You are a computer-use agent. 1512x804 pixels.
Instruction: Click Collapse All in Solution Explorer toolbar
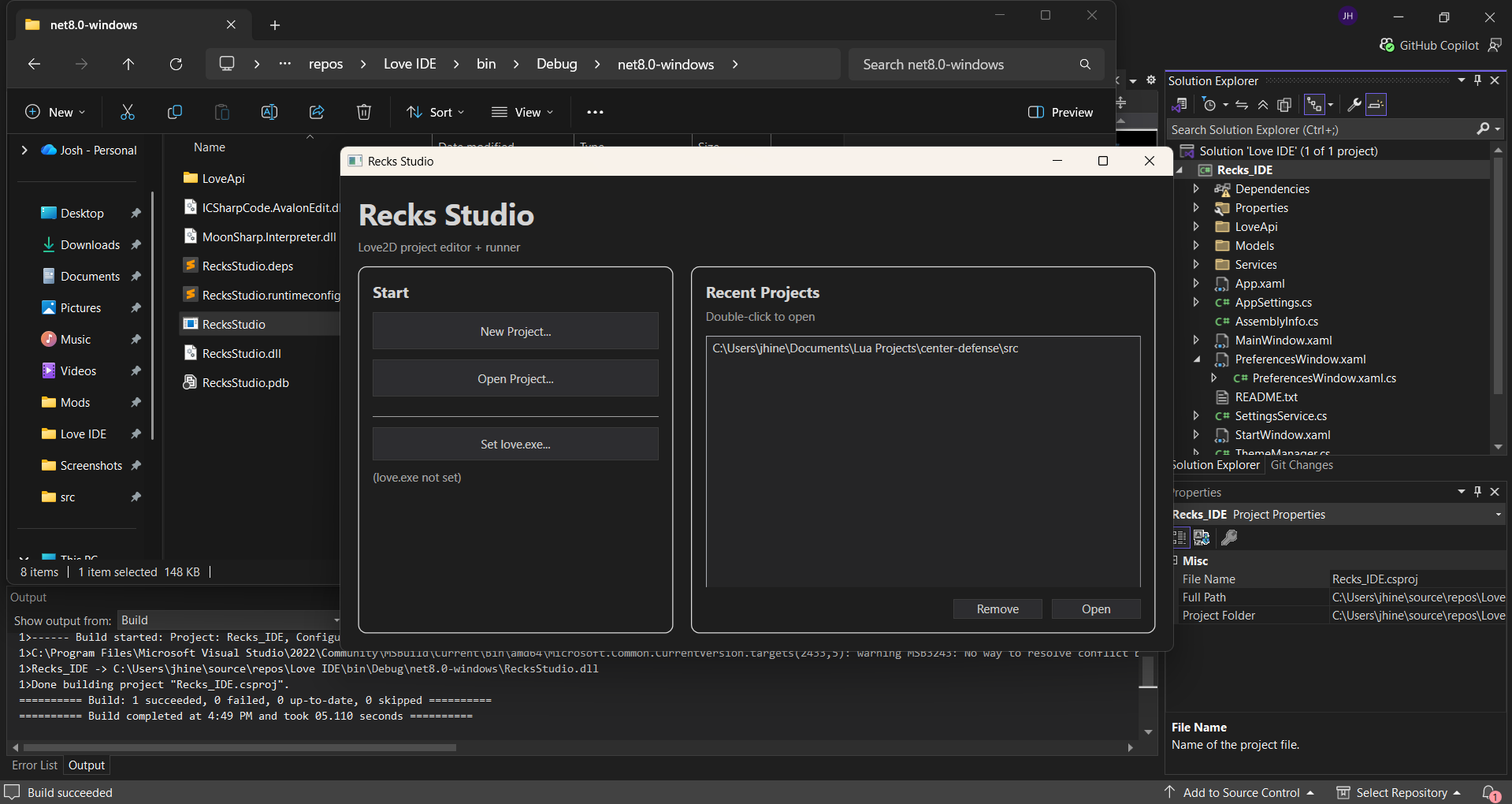(x=1263, y=105)
